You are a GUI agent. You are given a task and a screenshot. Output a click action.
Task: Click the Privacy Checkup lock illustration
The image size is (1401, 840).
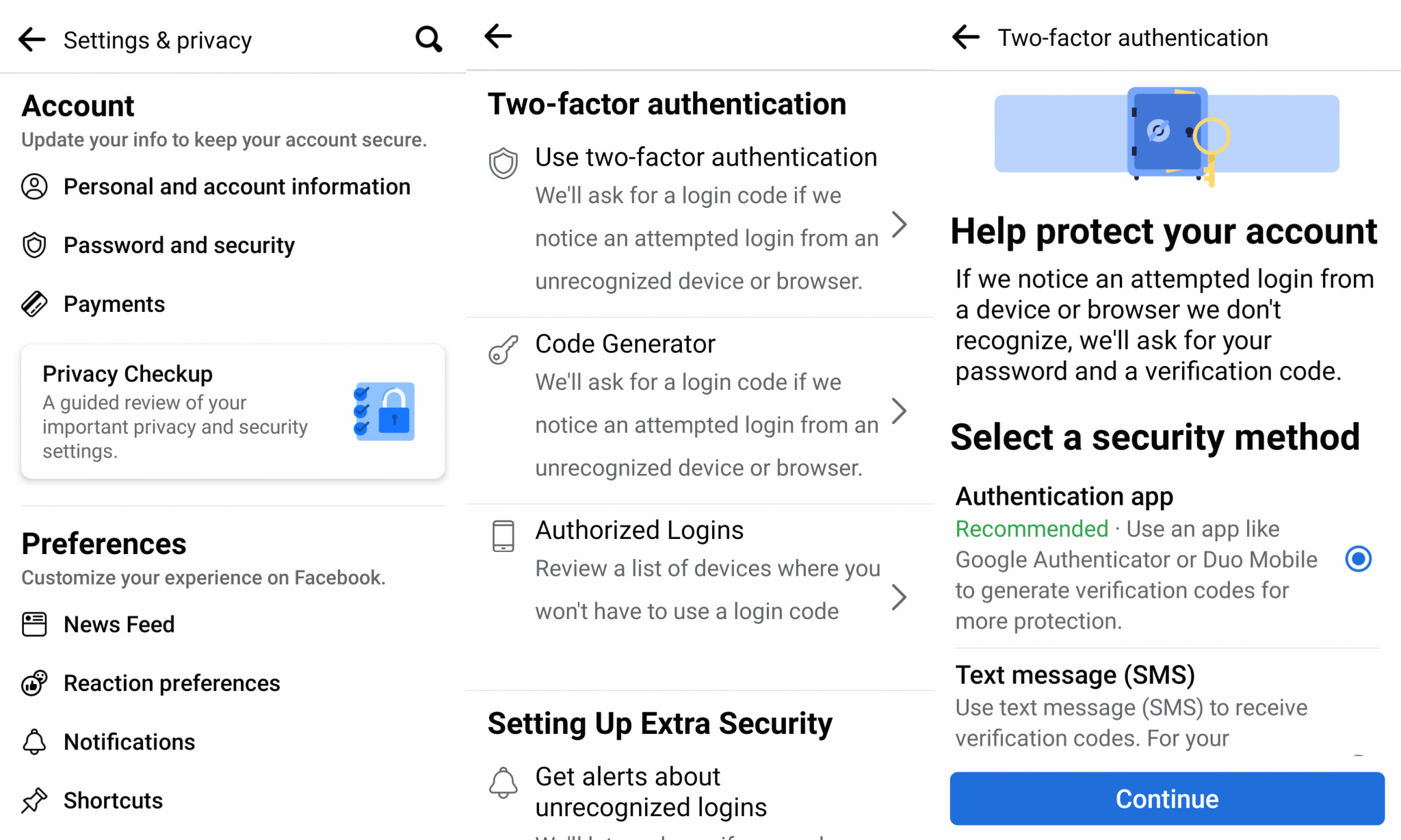384,411
